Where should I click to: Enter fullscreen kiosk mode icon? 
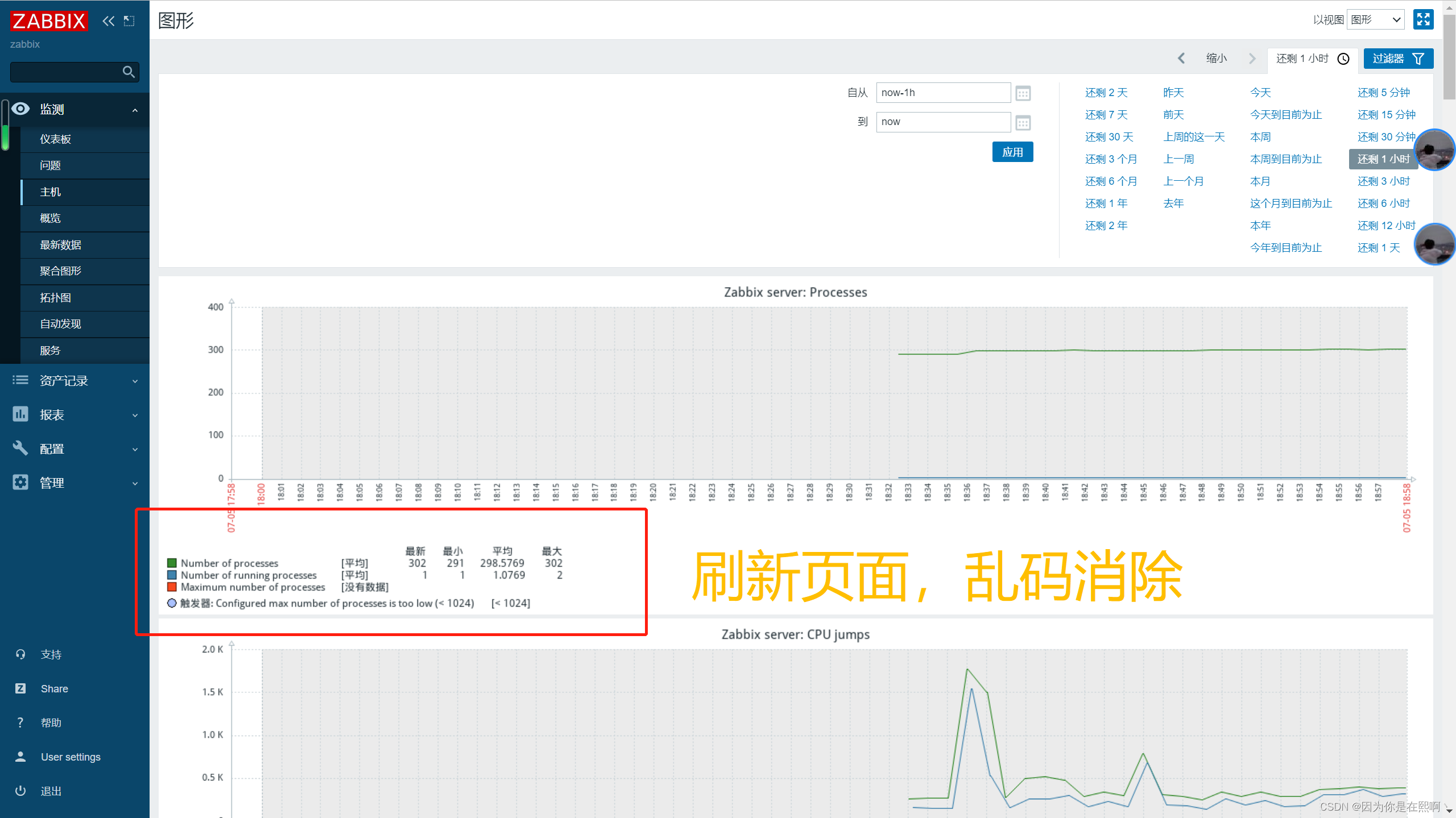point(1423,19)
